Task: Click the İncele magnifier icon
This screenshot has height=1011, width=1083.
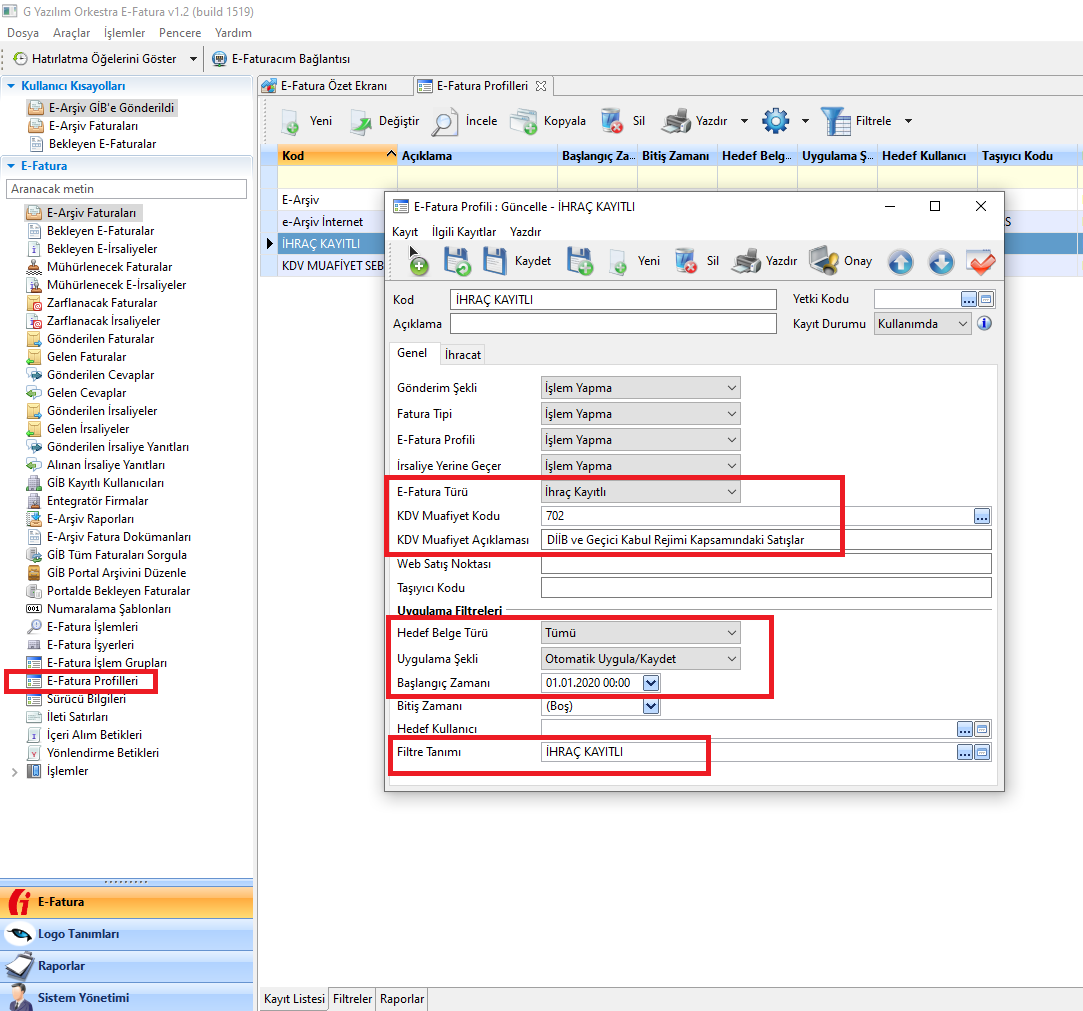Action: click(445, 121)
